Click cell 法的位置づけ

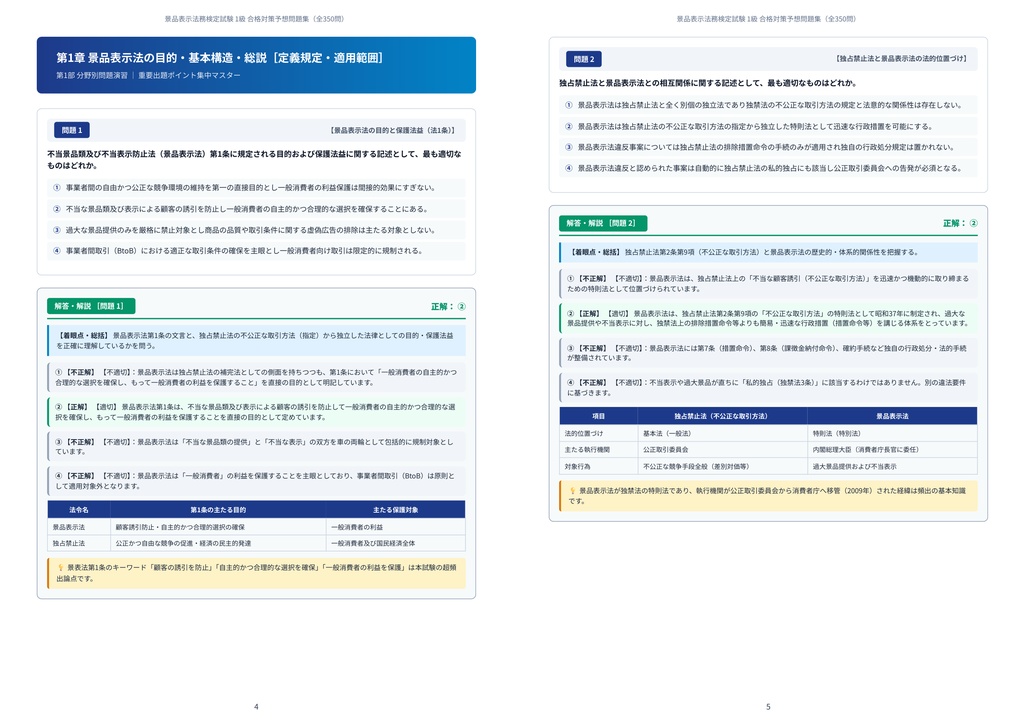[598, 433]
